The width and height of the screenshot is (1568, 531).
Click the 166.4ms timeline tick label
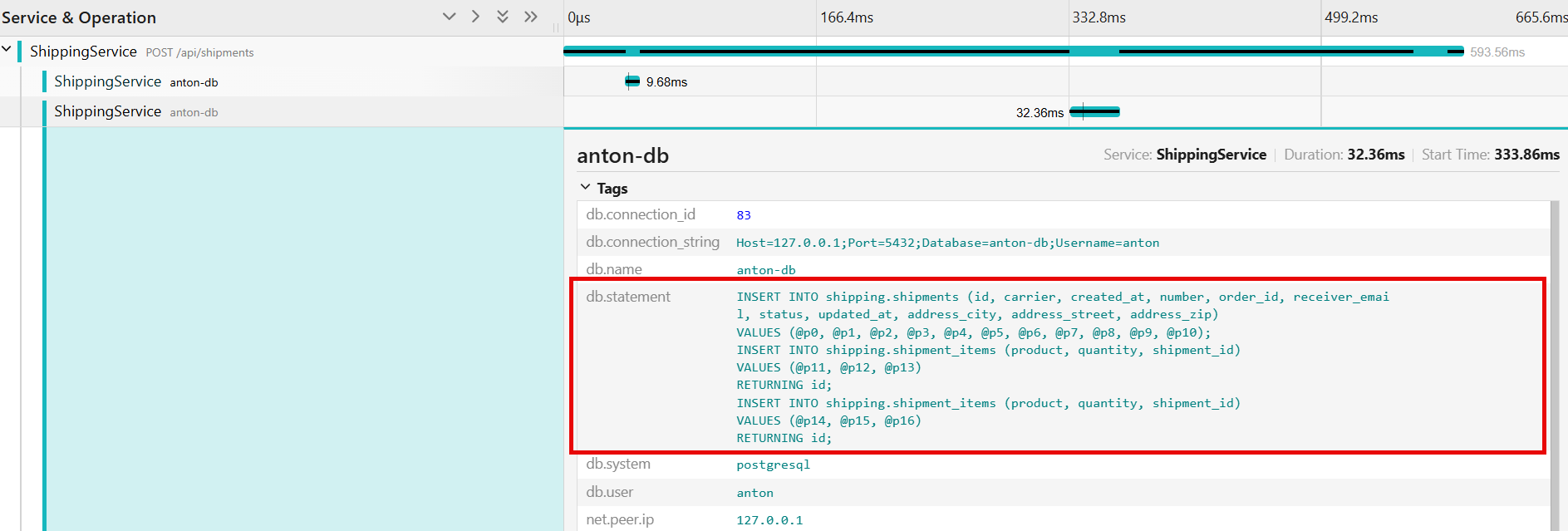847,17
